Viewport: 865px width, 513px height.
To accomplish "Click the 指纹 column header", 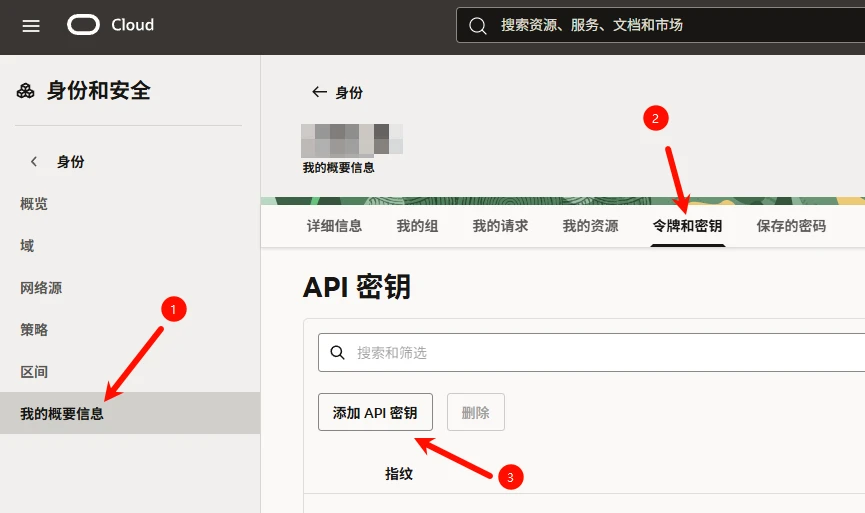I will click(399, 474).
